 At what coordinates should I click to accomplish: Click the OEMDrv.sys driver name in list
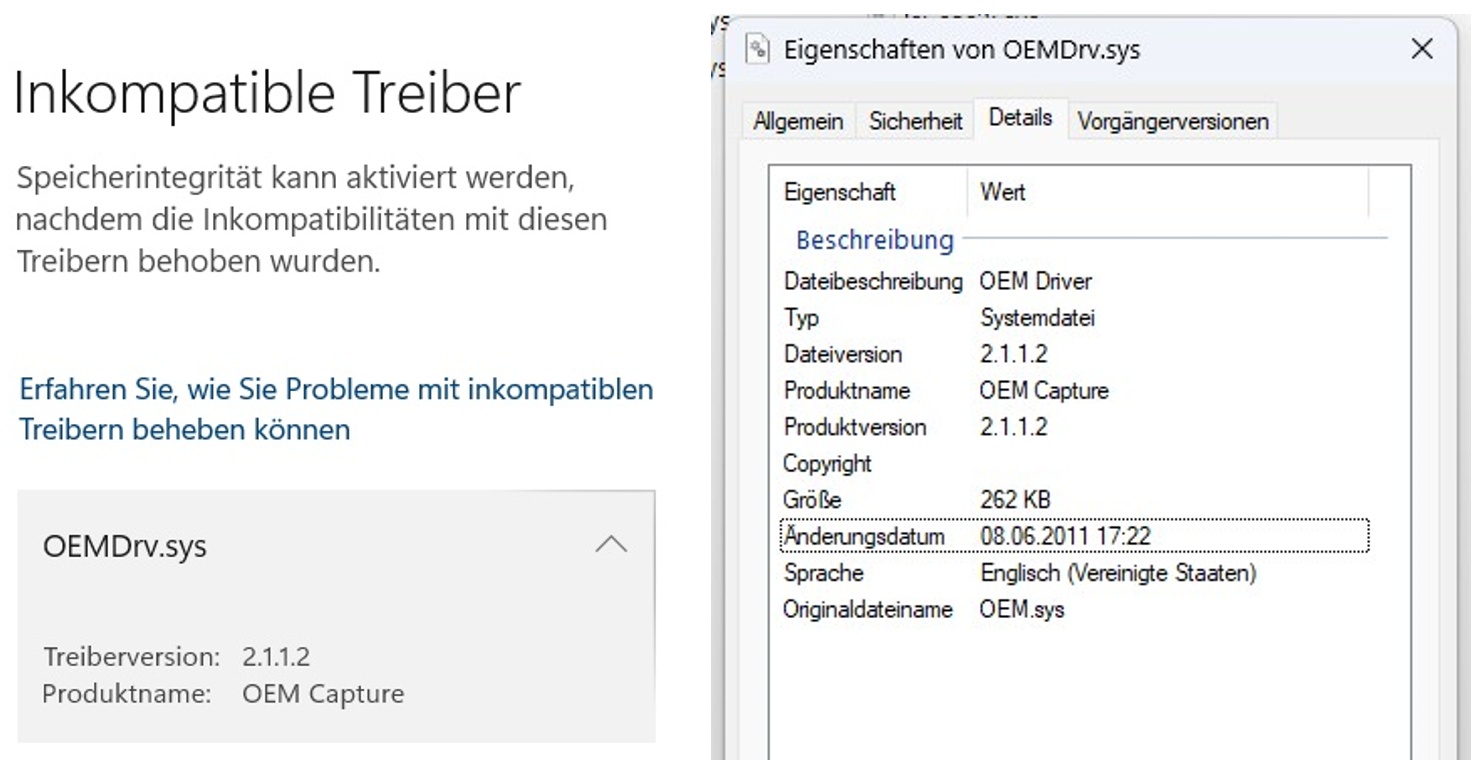point(125,547)
